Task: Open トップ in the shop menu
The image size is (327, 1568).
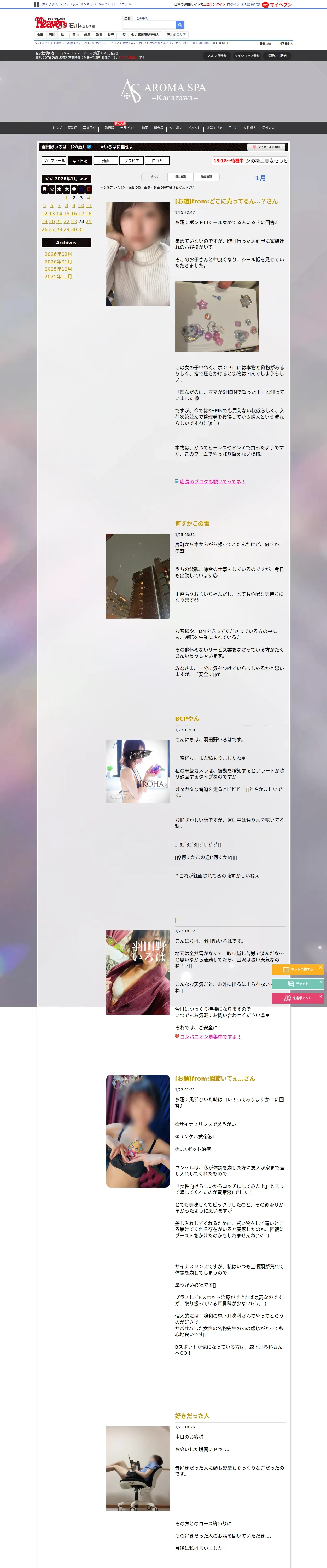Action: 57,128
